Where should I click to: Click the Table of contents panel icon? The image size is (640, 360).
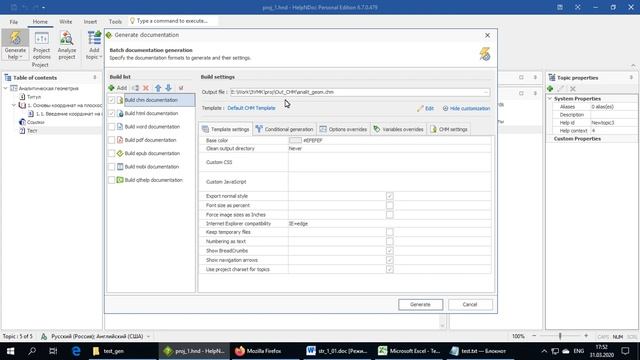[x=8, y=78]
